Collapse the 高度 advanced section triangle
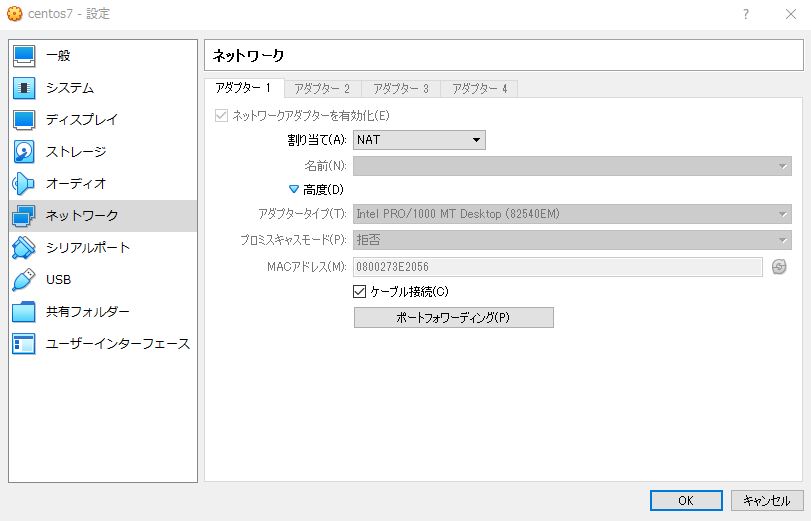811x521 pixels. point(294,190)
